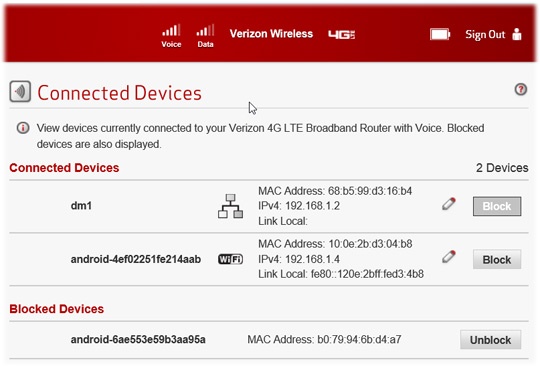Click the user icon beside Sign Out
This screenshot has width=540, height=368.
(x=517, y=34)
